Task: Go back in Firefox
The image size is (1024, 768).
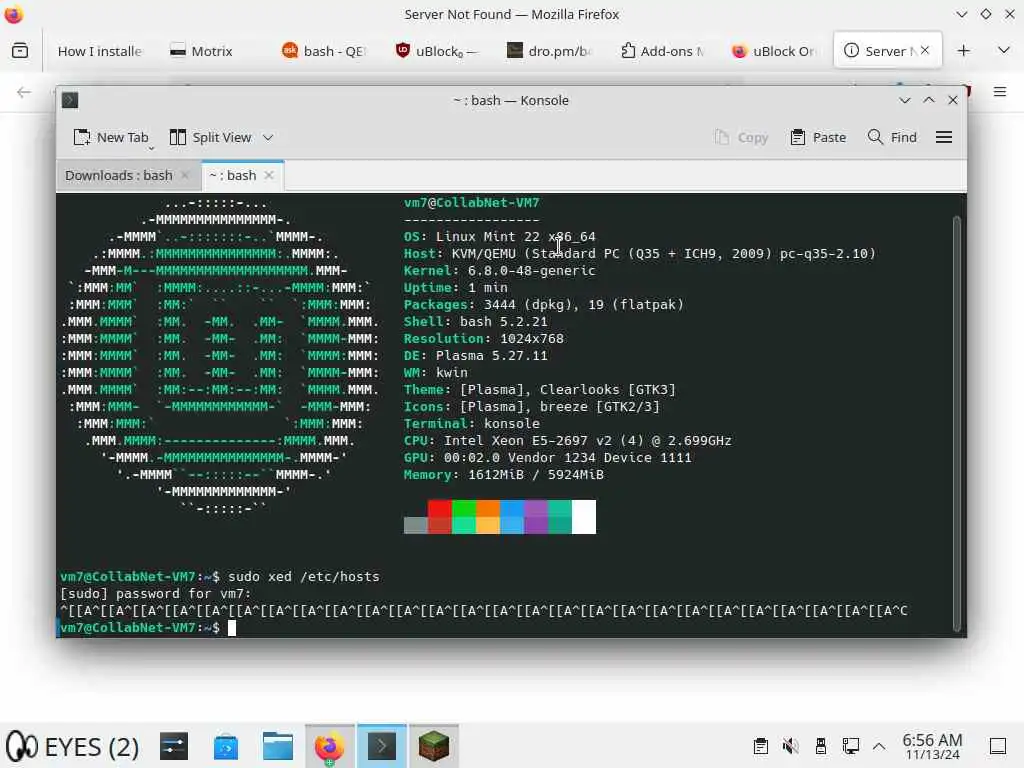Action: click(x=24, y=92)
